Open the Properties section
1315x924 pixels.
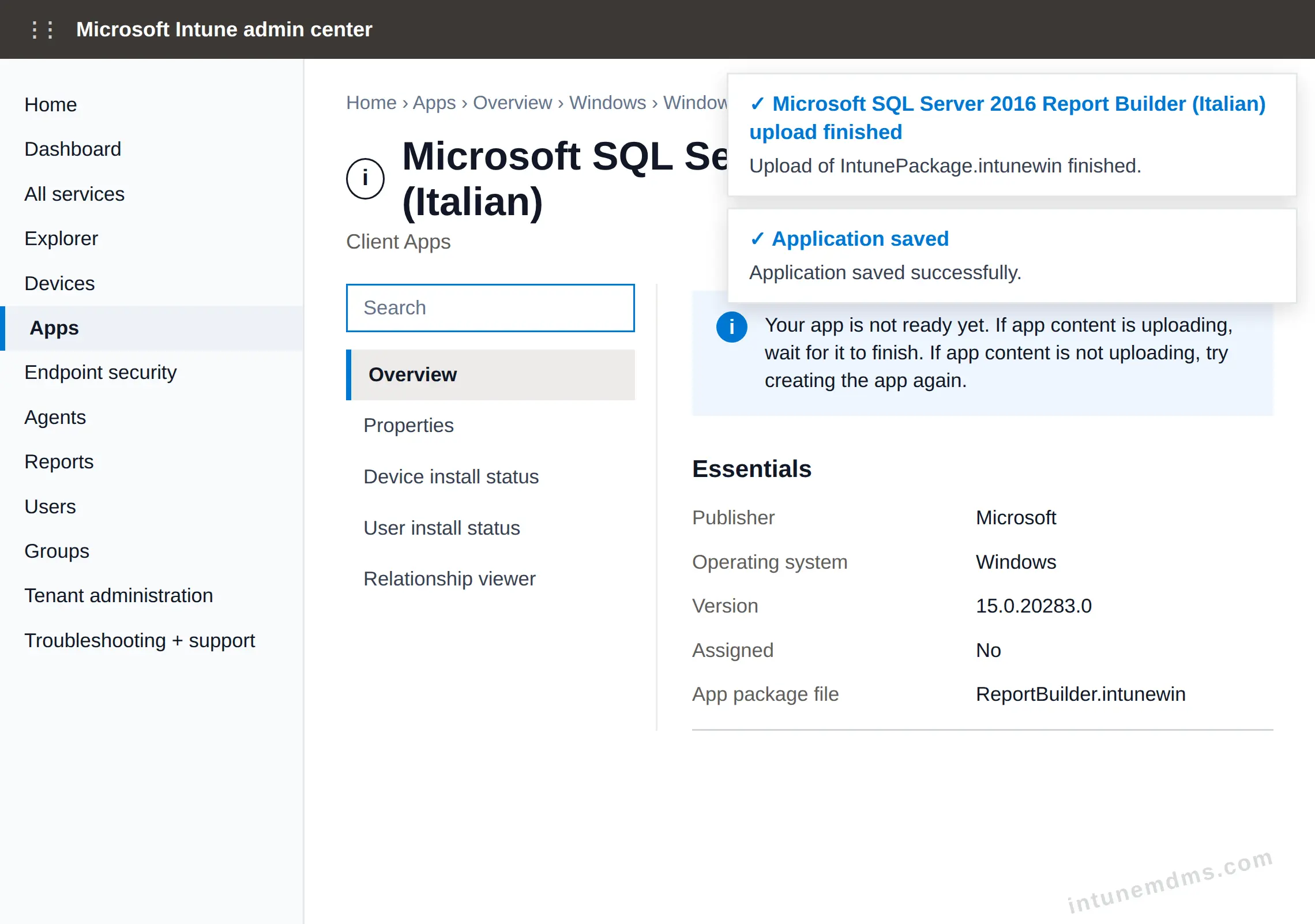[408, 426]
